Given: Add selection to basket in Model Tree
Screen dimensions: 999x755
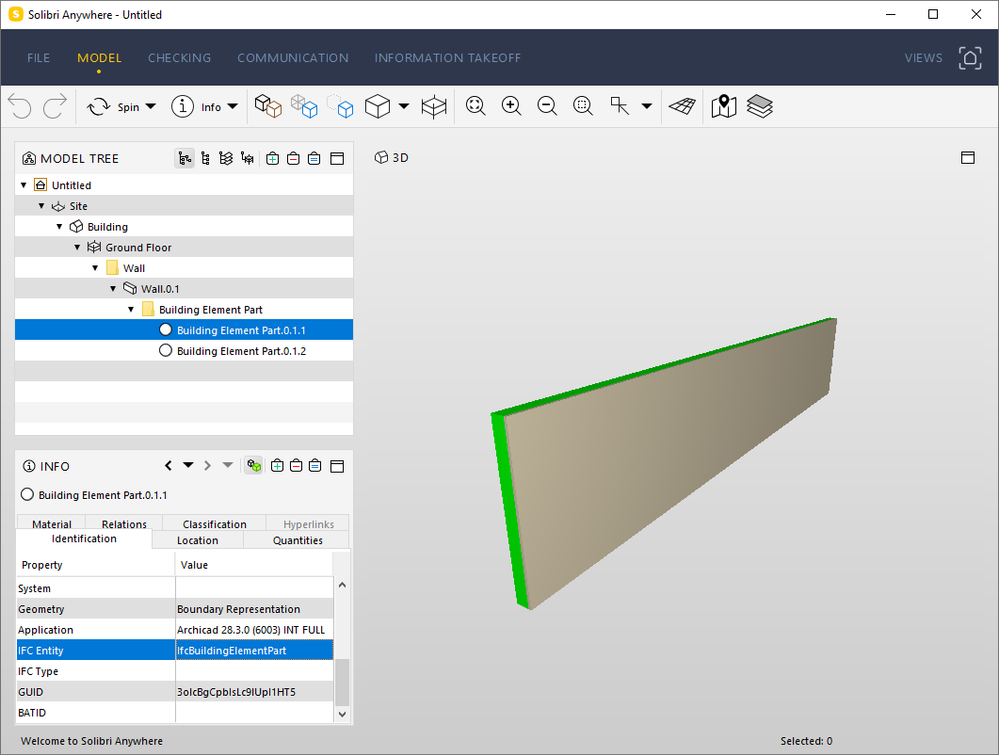Looking at the screenshot, I should click(272, 158).
